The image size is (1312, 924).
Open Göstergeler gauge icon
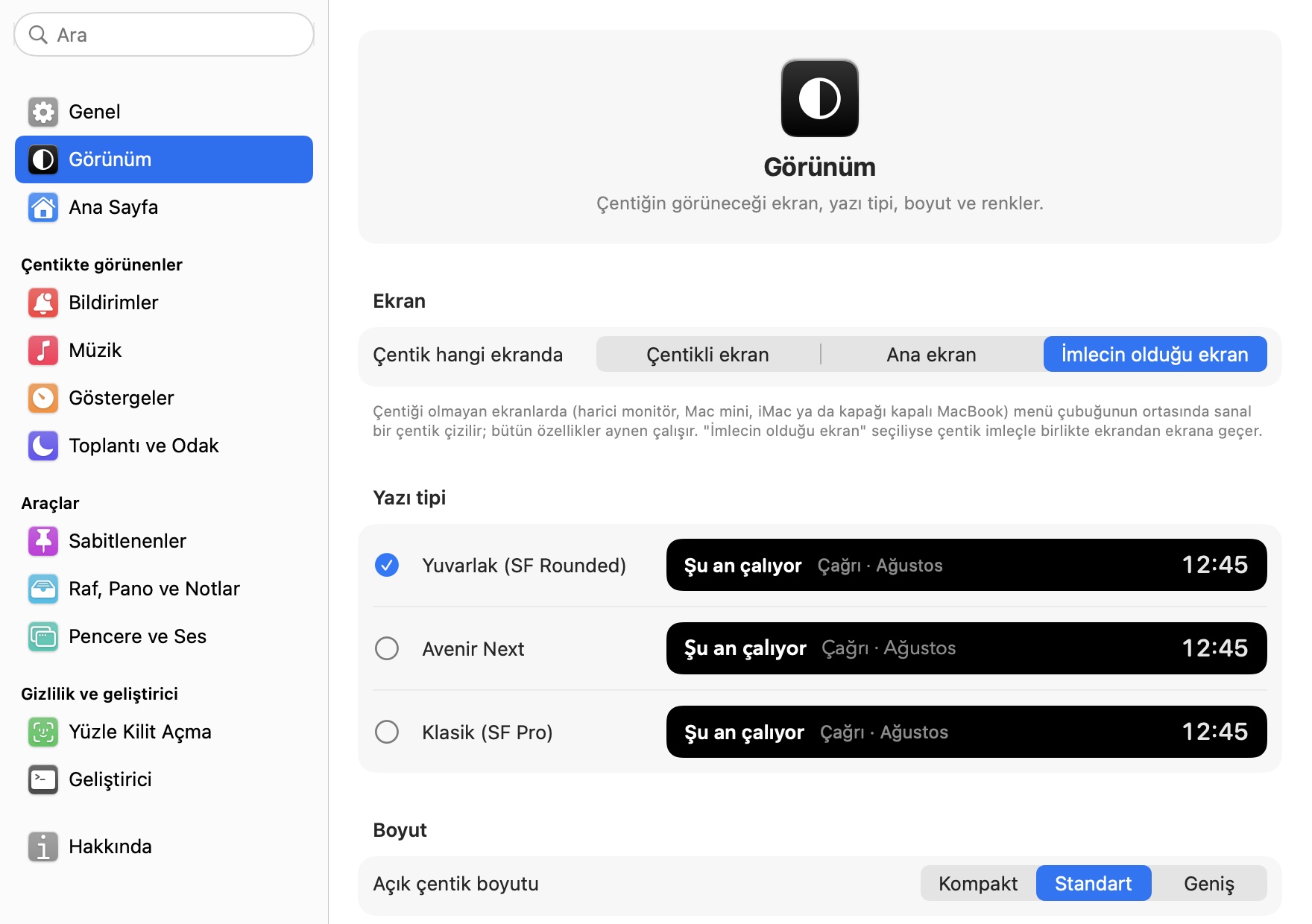[43, 398]
